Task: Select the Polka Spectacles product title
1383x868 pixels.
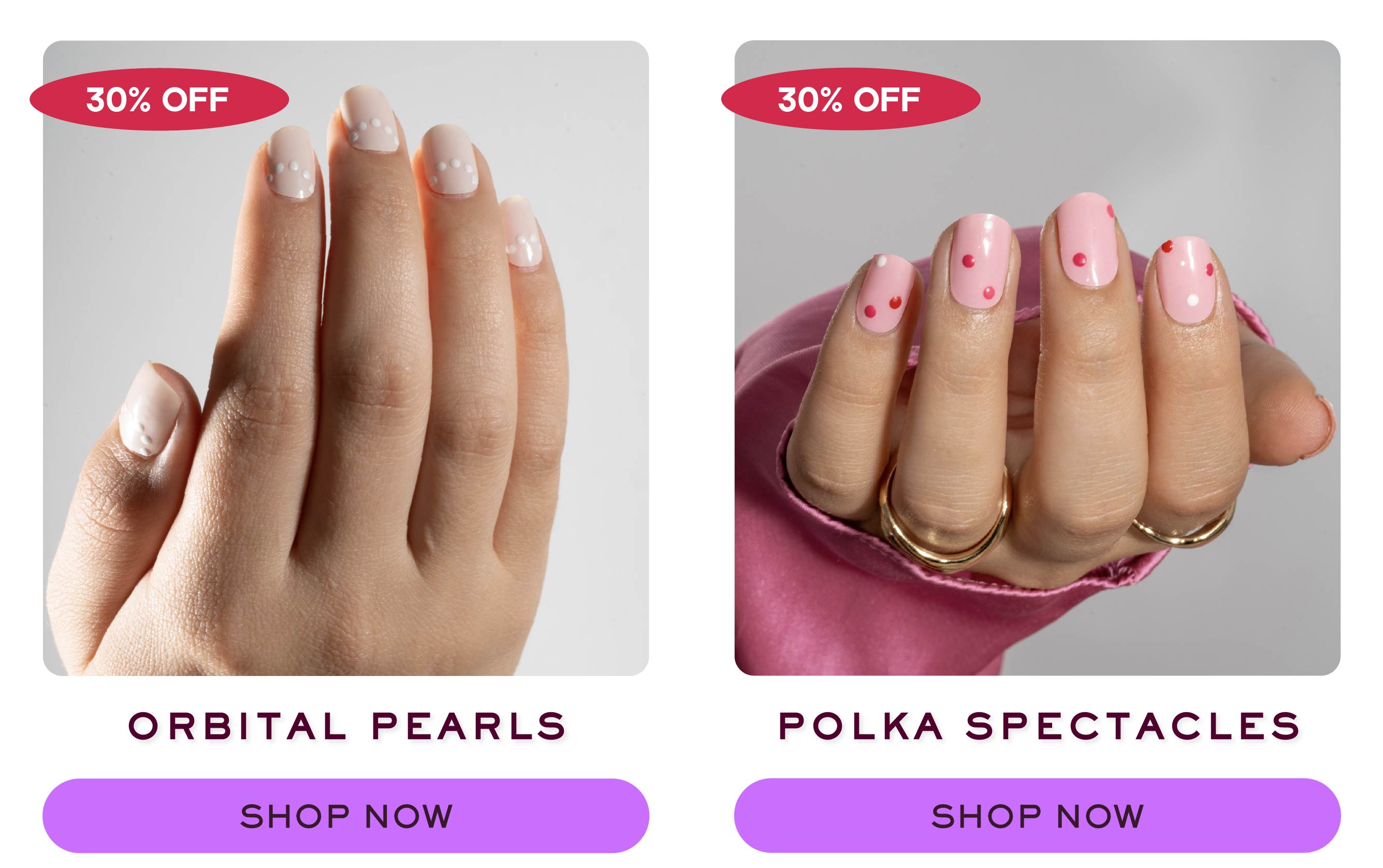Action: 1038,726
